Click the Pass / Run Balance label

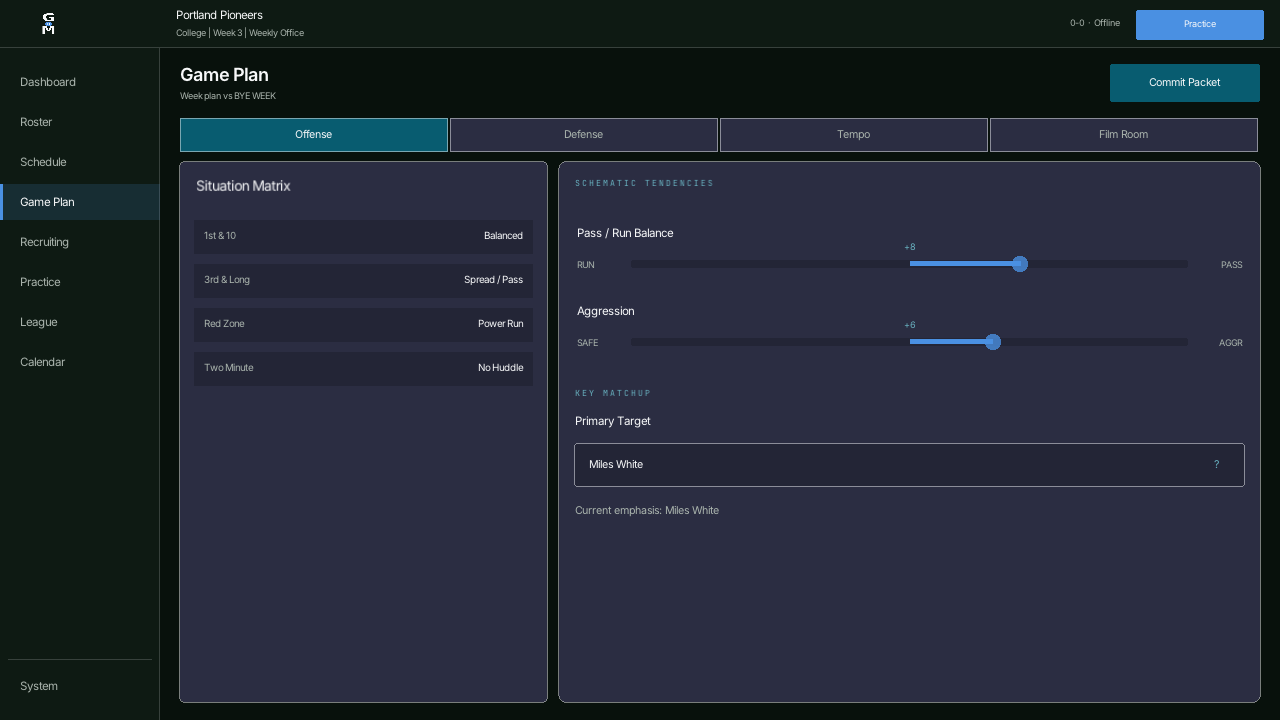[625, 233]
